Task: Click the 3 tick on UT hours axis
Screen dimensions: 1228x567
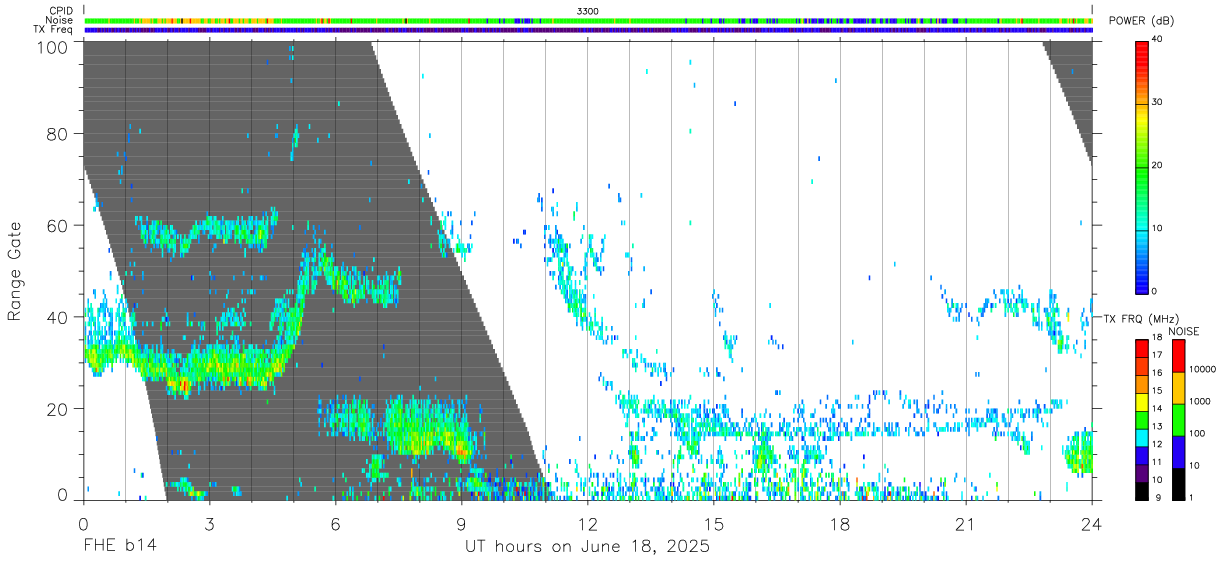Action: [209, 524]
